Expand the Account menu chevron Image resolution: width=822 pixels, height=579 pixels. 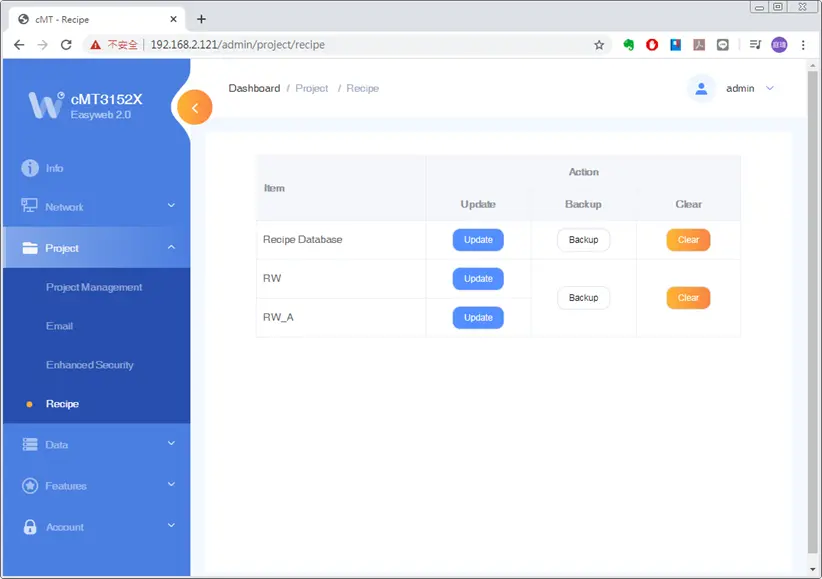click(171, 525)
